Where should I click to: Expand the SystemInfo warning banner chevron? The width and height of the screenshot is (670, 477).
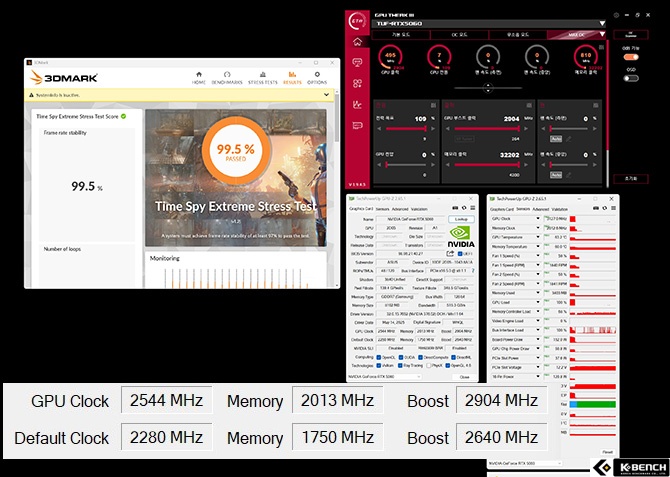(326, 95)
